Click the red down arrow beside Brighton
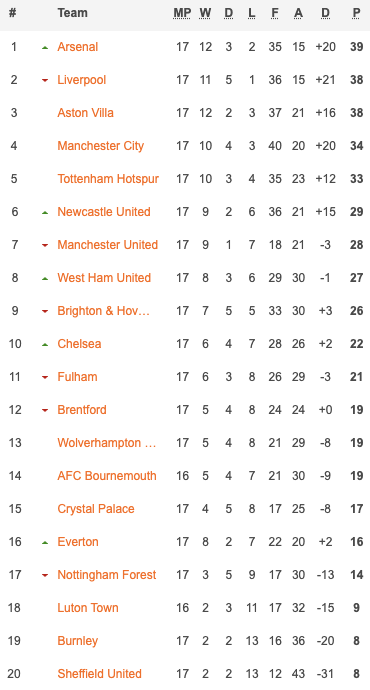The width and height of the screenshot is (370, 690). [45, 312]
